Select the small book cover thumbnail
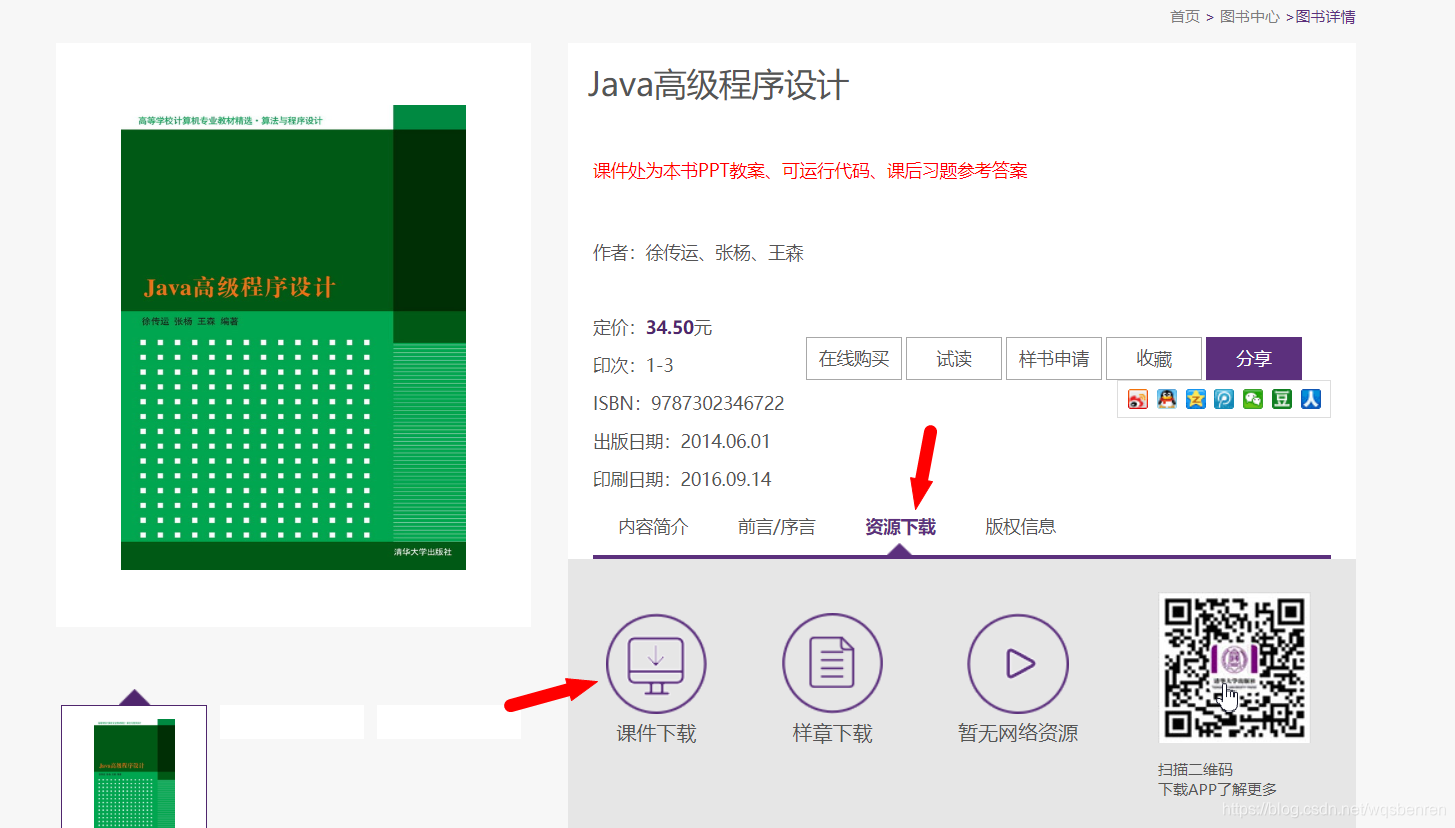1455x828 pixels. (x=134, y=767)
